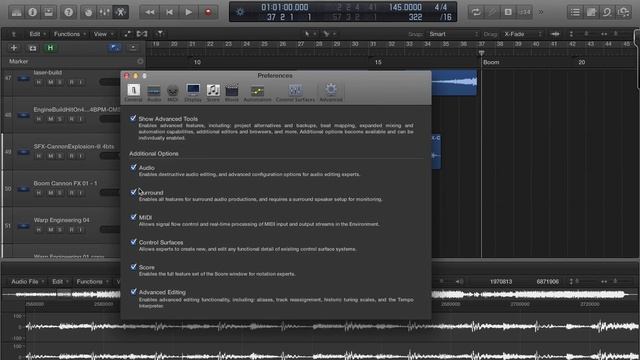Toggle the Toolbar button in control bar
This screenshot has width=640, height=360.
[x=49, y=12]
